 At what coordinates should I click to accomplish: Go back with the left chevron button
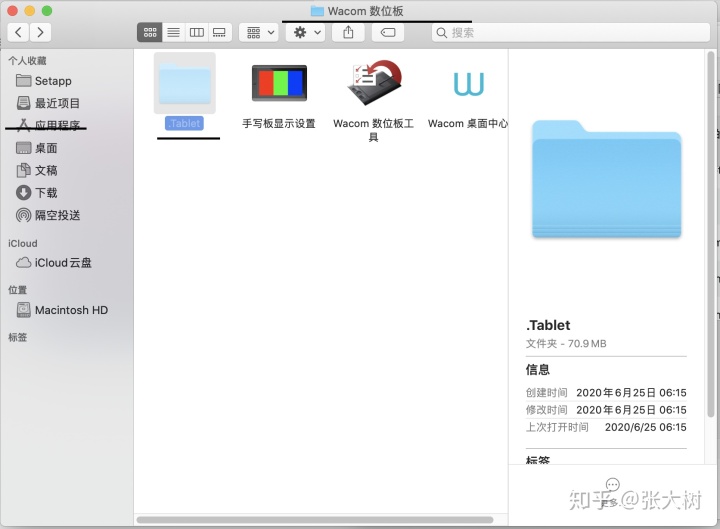coord(18,32)
